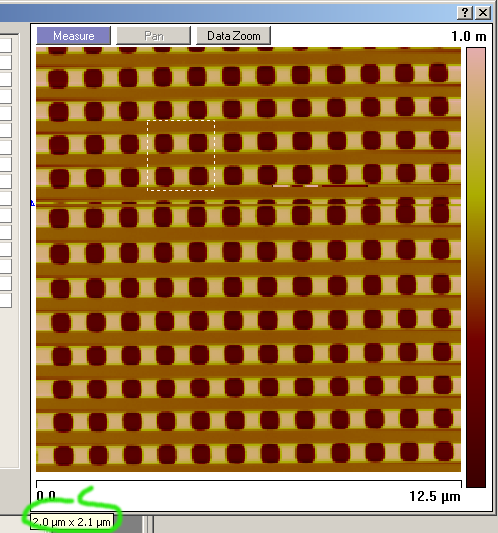Click the lower-right dark square inside the dashed selection
The width and height of the screenshot is (498, 533).
[x=199, y=176]
